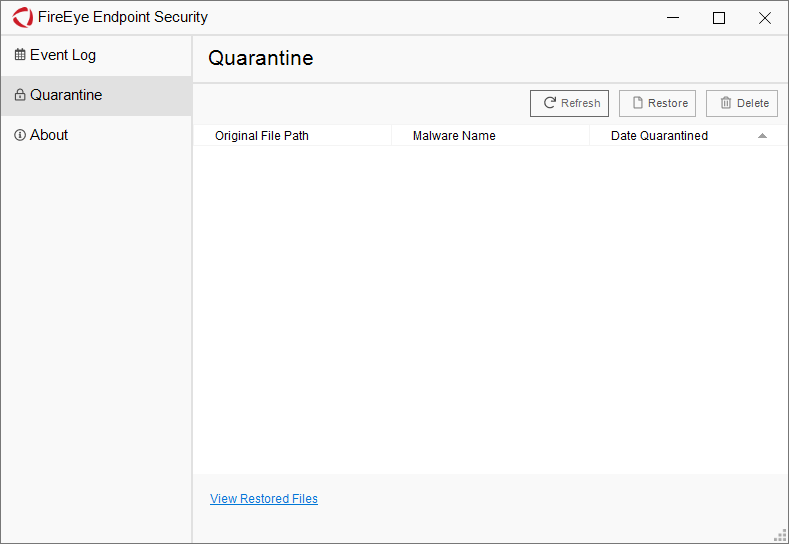Viewport: 789px width, 544px height.
Task: Click the trash can icon on Delete button
Action: [725, 103]
